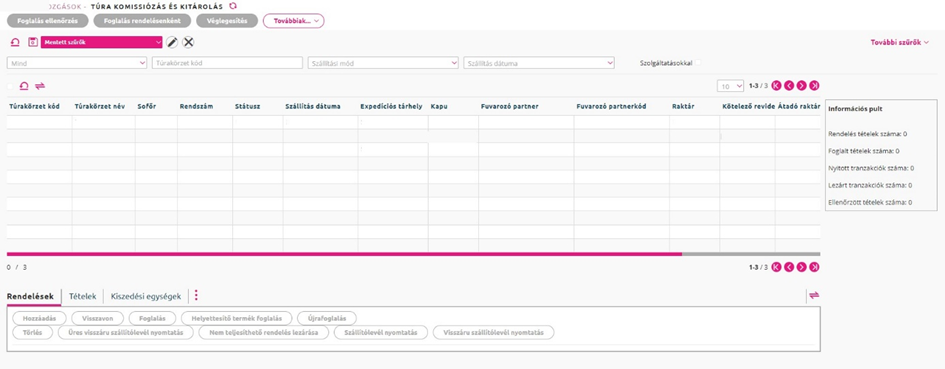Go to the last page using top pagination
945x369 pixels.
point(814,86)
